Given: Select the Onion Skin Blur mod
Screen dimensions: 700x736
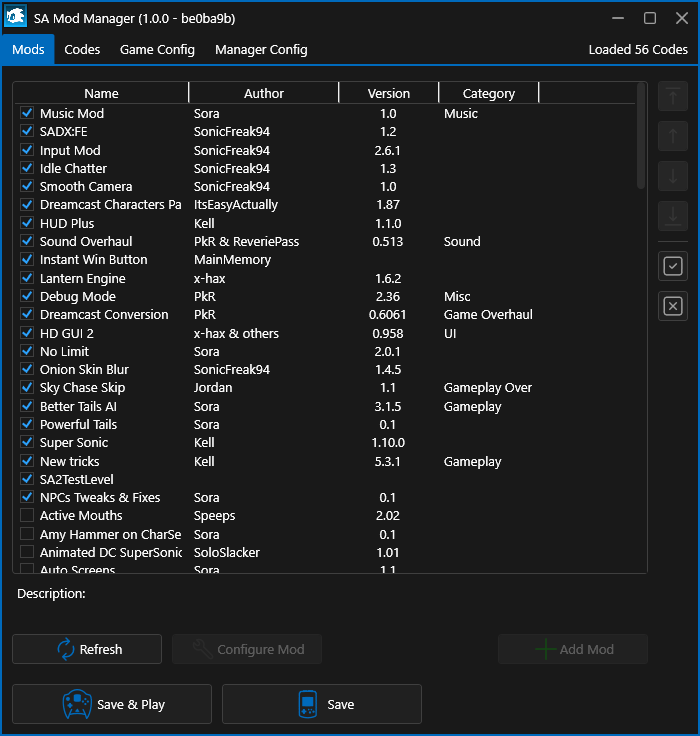Looking at the screenshot, I should pos(326,369).
